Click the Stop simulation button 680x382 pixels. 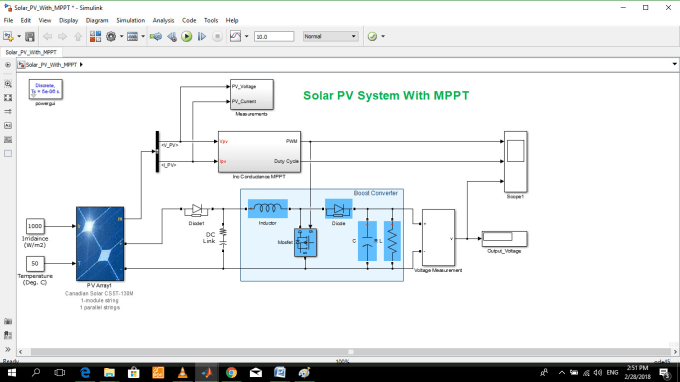(217, 36)
